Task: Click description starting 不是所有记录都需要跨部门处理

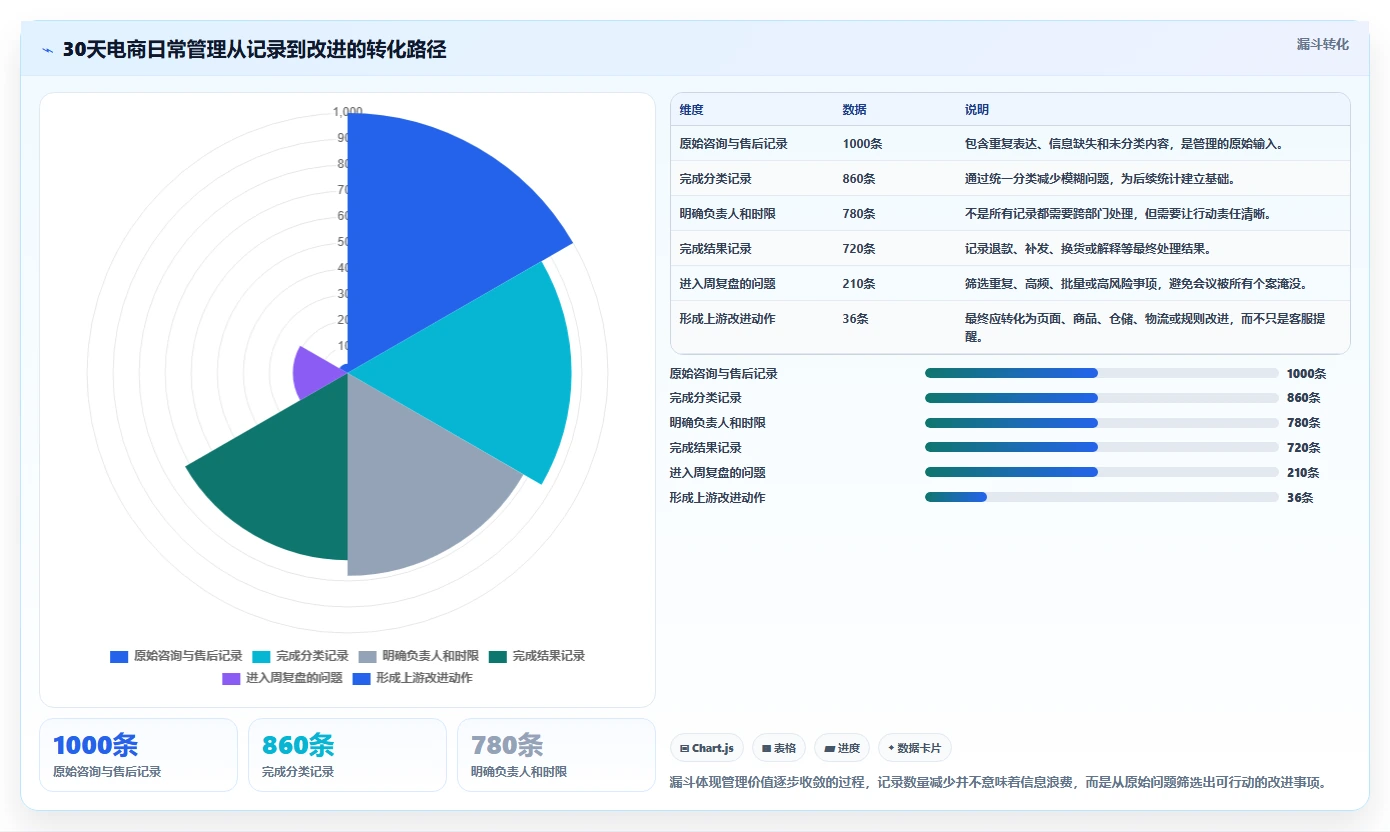Action: click(x=1118, y=214)
